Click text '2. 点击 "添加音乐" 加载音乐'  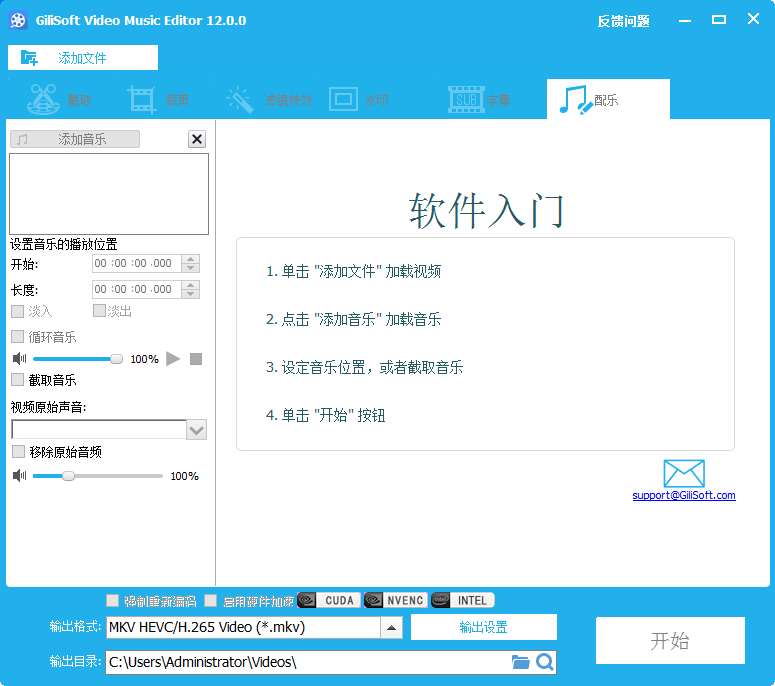[353, 319]
